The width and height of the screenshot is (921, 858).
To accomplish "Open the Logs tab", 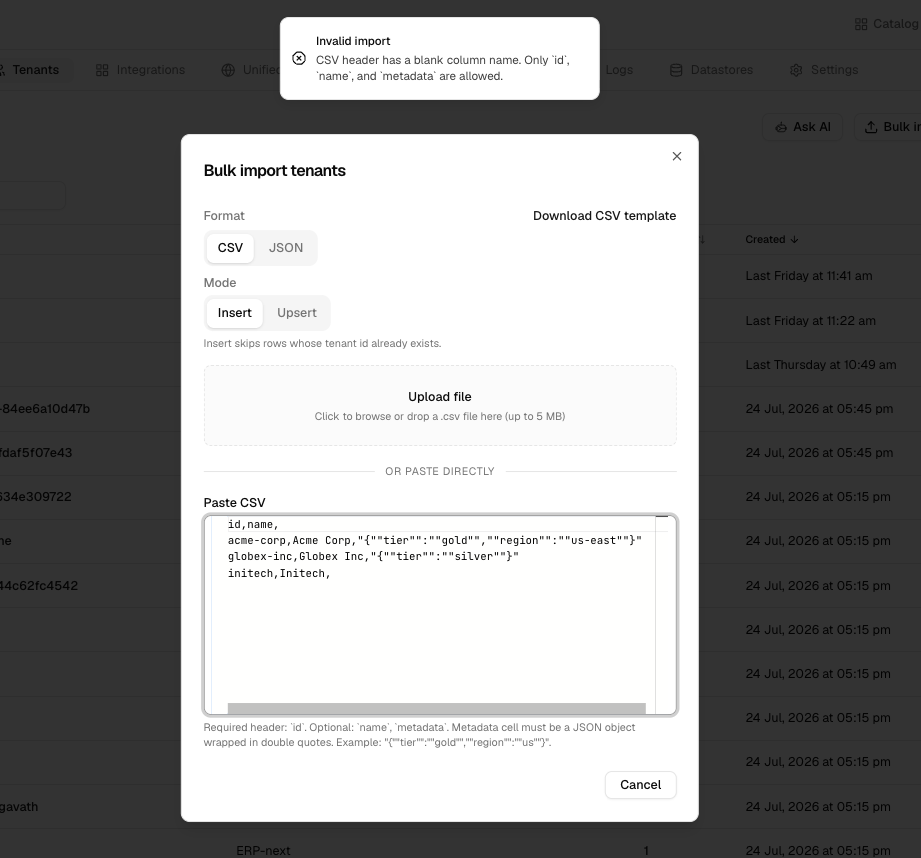I will pyautogui.click(x=619, y=70).
